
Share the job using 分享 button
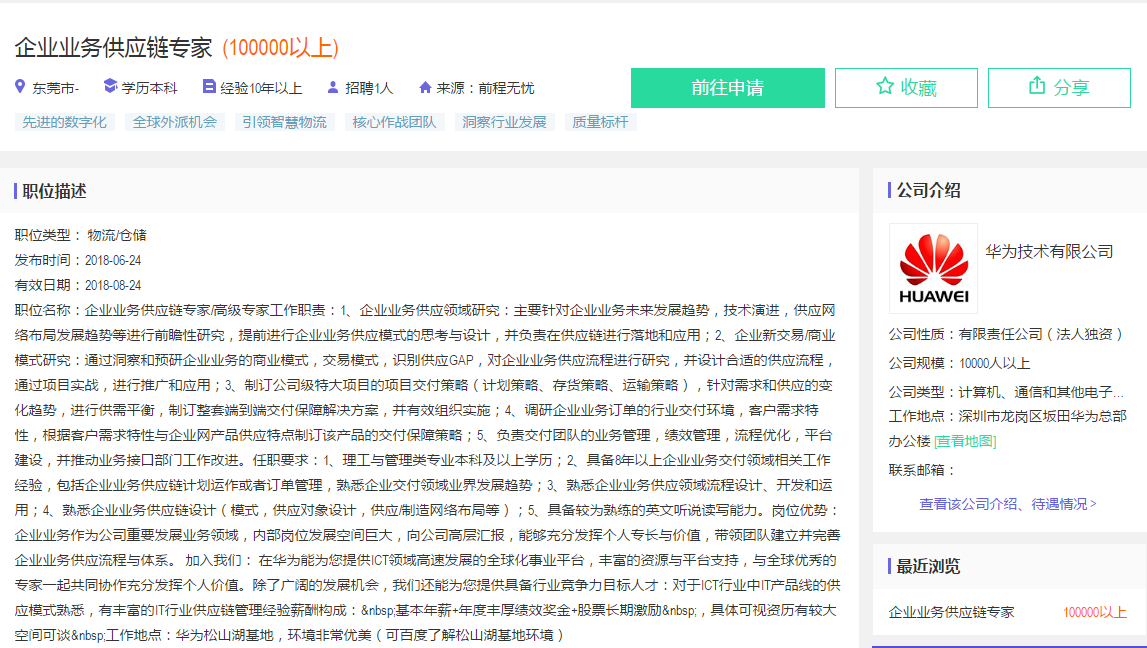(1059, 88)
